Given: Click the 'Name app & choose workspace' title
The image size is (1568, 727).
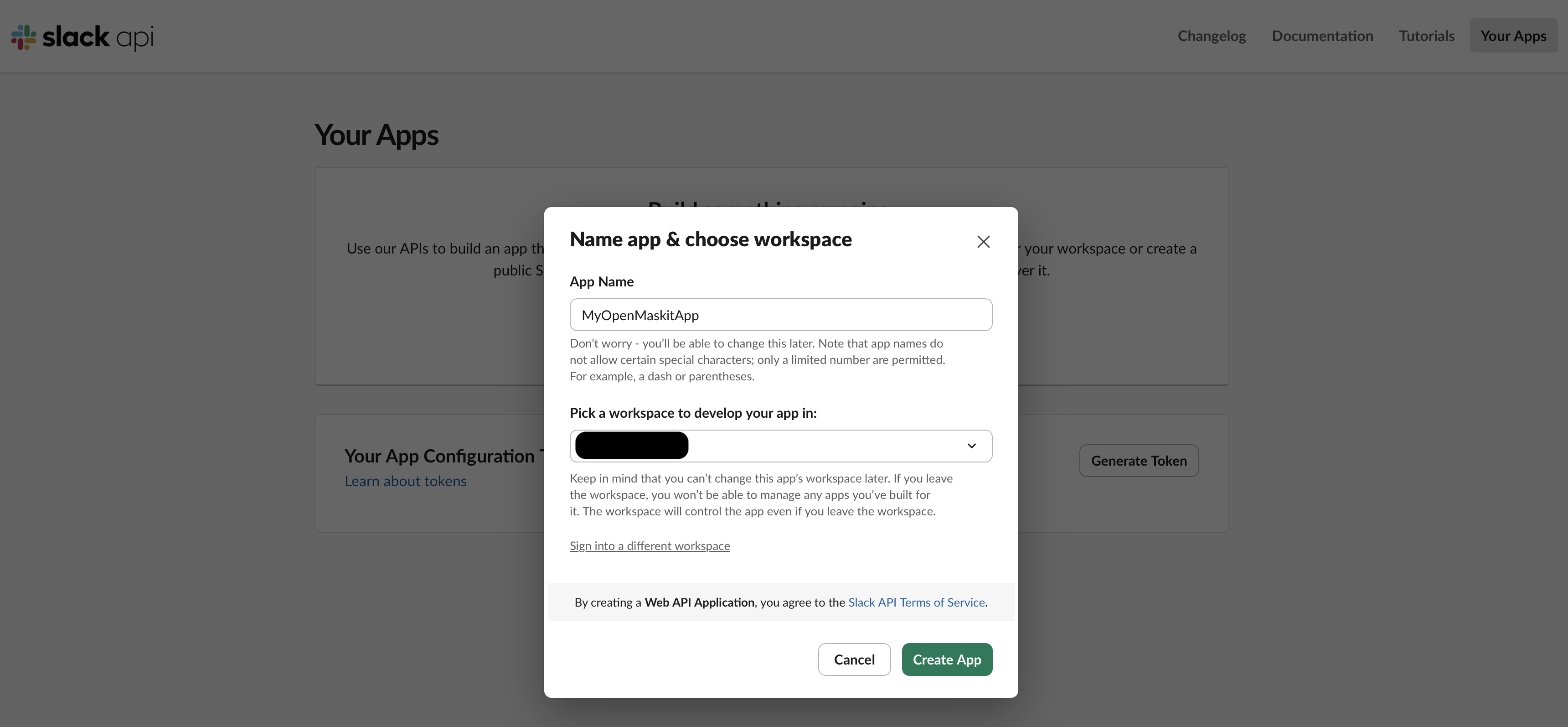Looking at the screenshot, I should point(710,239).
